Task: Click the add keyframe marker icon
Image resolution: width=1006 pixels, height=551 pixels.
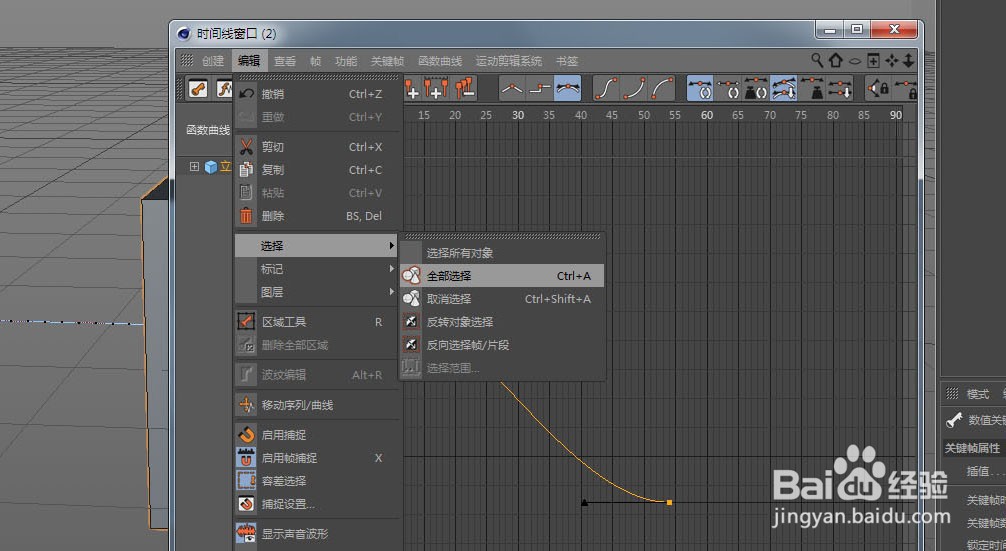Action: pyautogui.click(x=411, y=89)
